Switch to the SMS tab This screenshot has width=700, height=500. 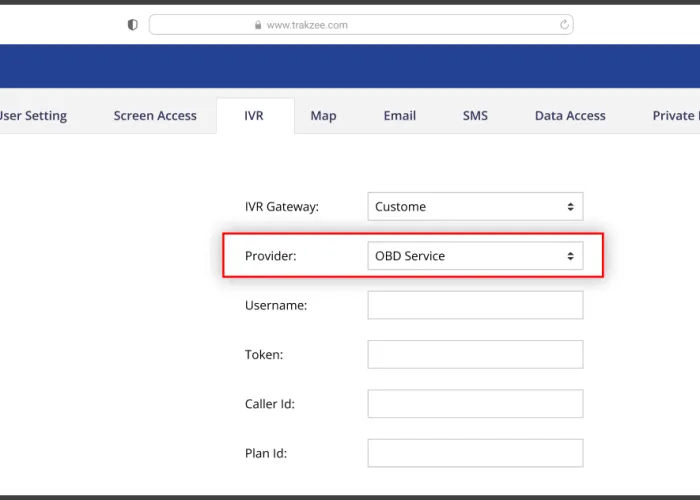[x=475, y=116]
